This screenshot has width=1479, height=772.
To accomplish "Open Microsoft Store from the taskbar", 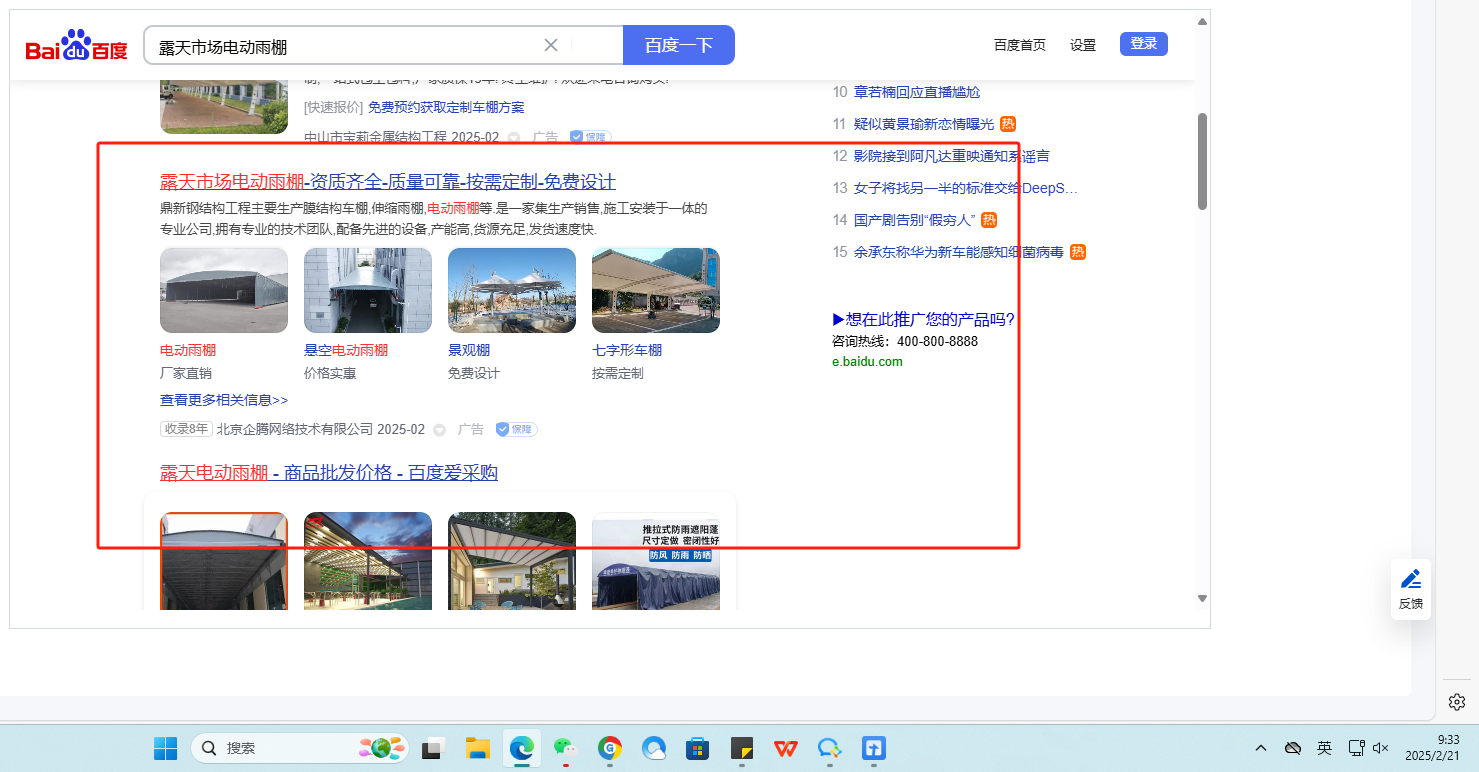I will (697, 748).
